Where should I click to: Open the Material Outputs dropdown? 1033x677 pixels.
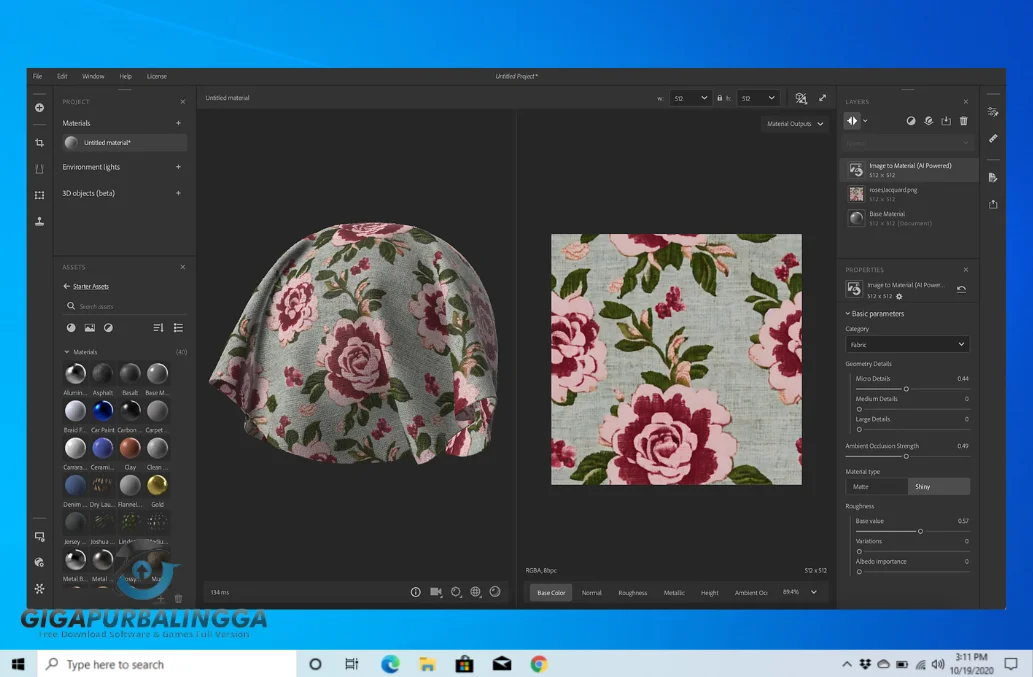795,122
